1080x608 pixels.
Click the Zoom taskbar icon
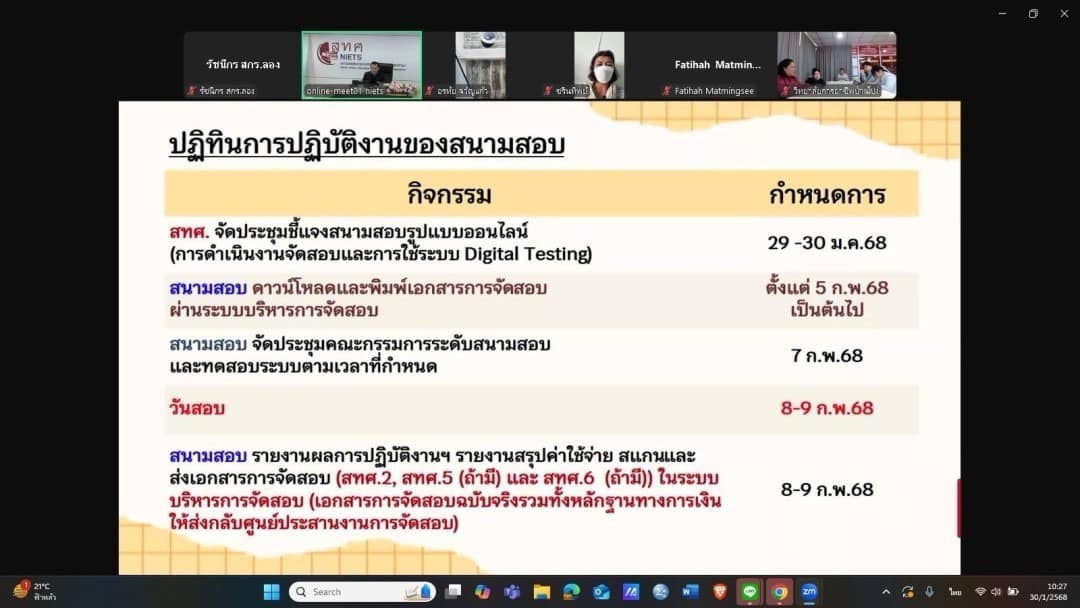point(809,592)
